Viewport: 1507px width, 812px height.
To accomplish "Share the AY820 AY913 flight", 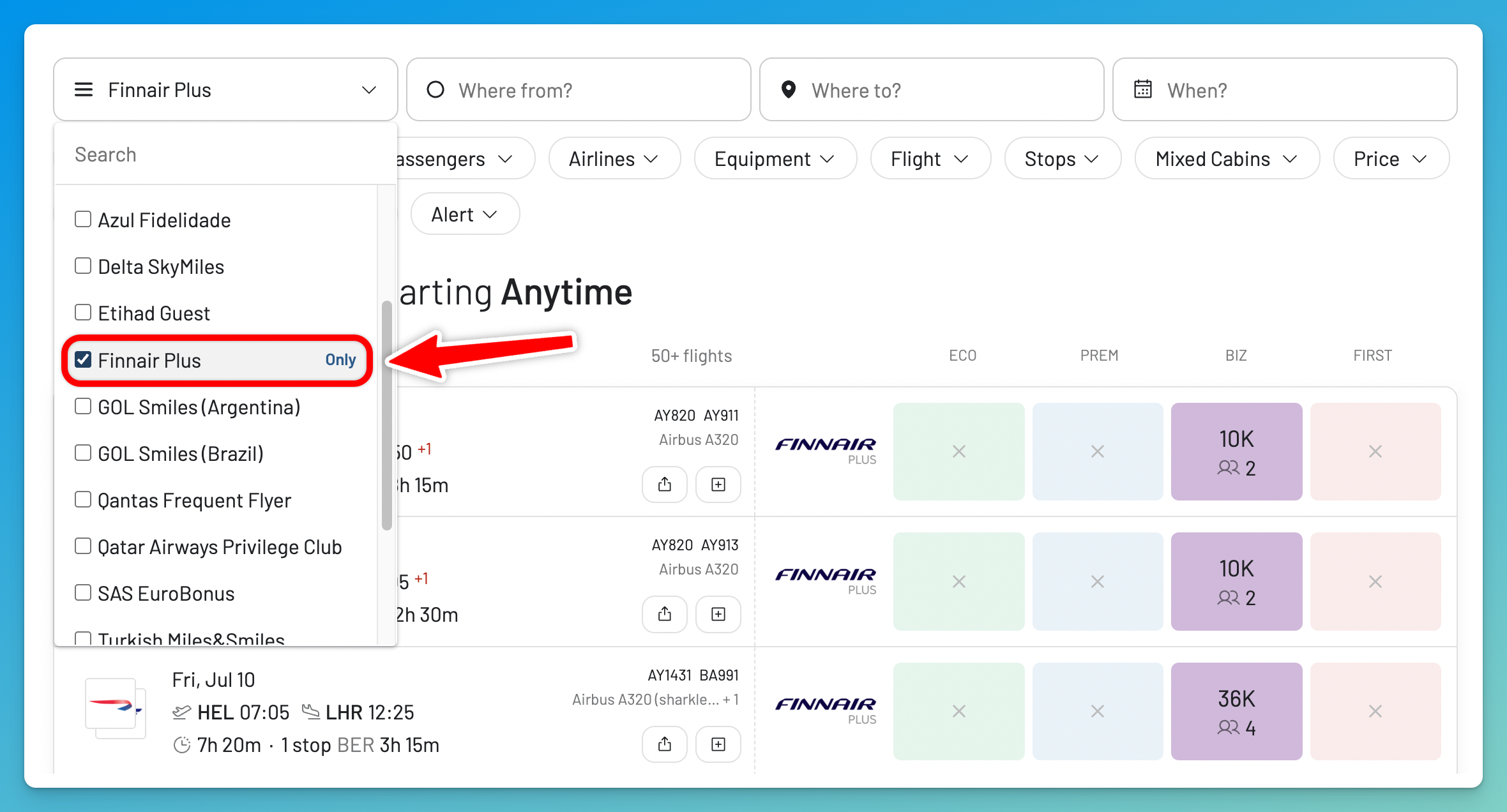I will (665, 614).
